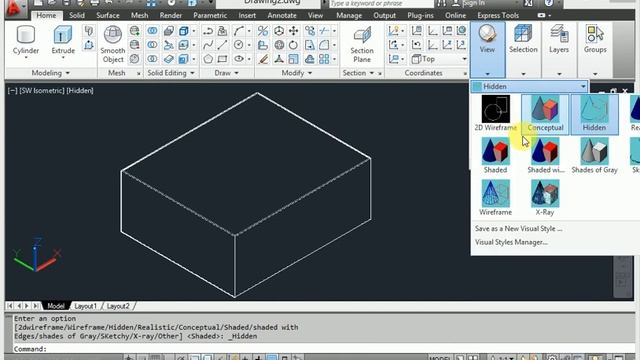Viewport: 640px width, 360px height.
Task: Switch to the Render ribbon tab
Action: (171, 15)
